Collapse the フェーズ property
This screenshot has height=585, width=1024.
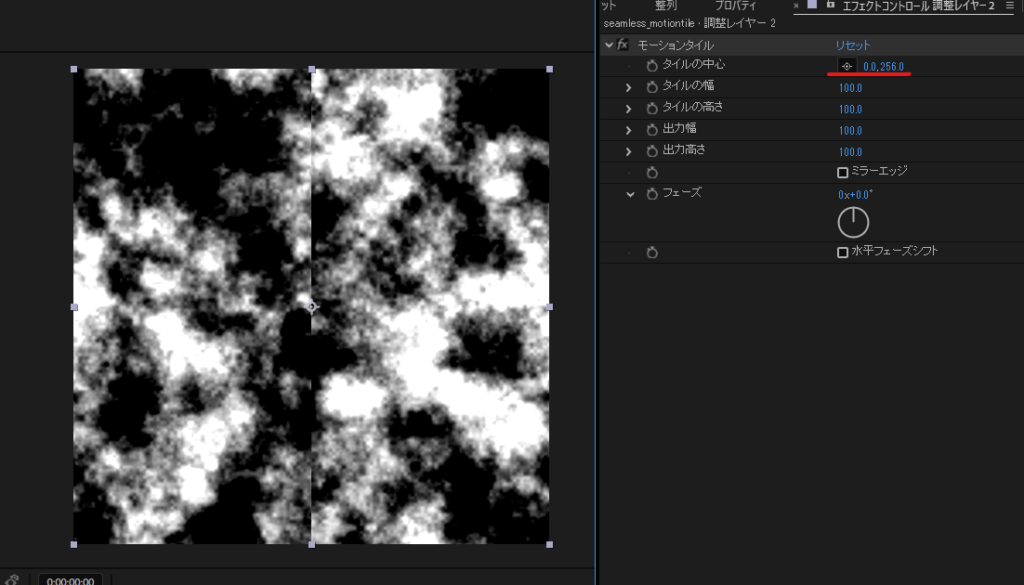tap(630, 194)
